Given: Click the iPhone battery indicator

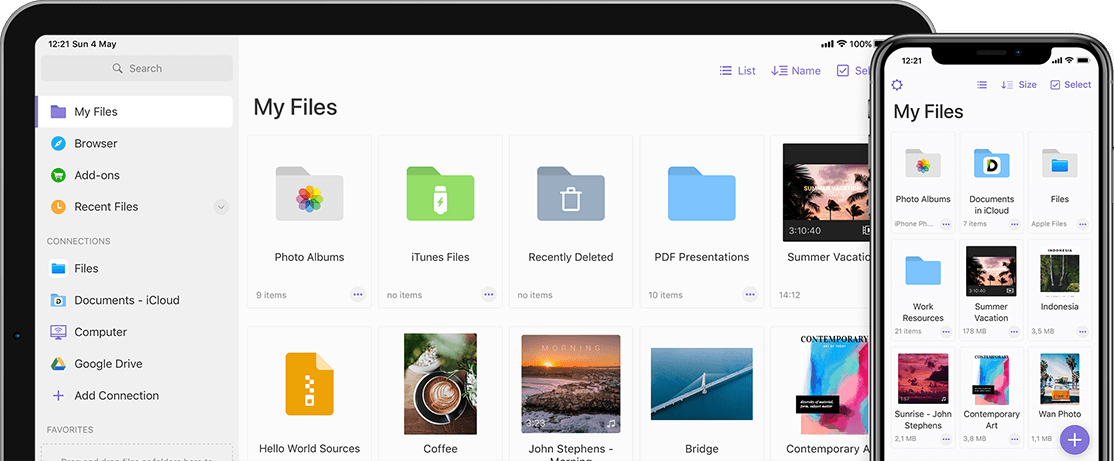Looking at the screenshot, I should pyautogui.click(x=1083, y=60).
